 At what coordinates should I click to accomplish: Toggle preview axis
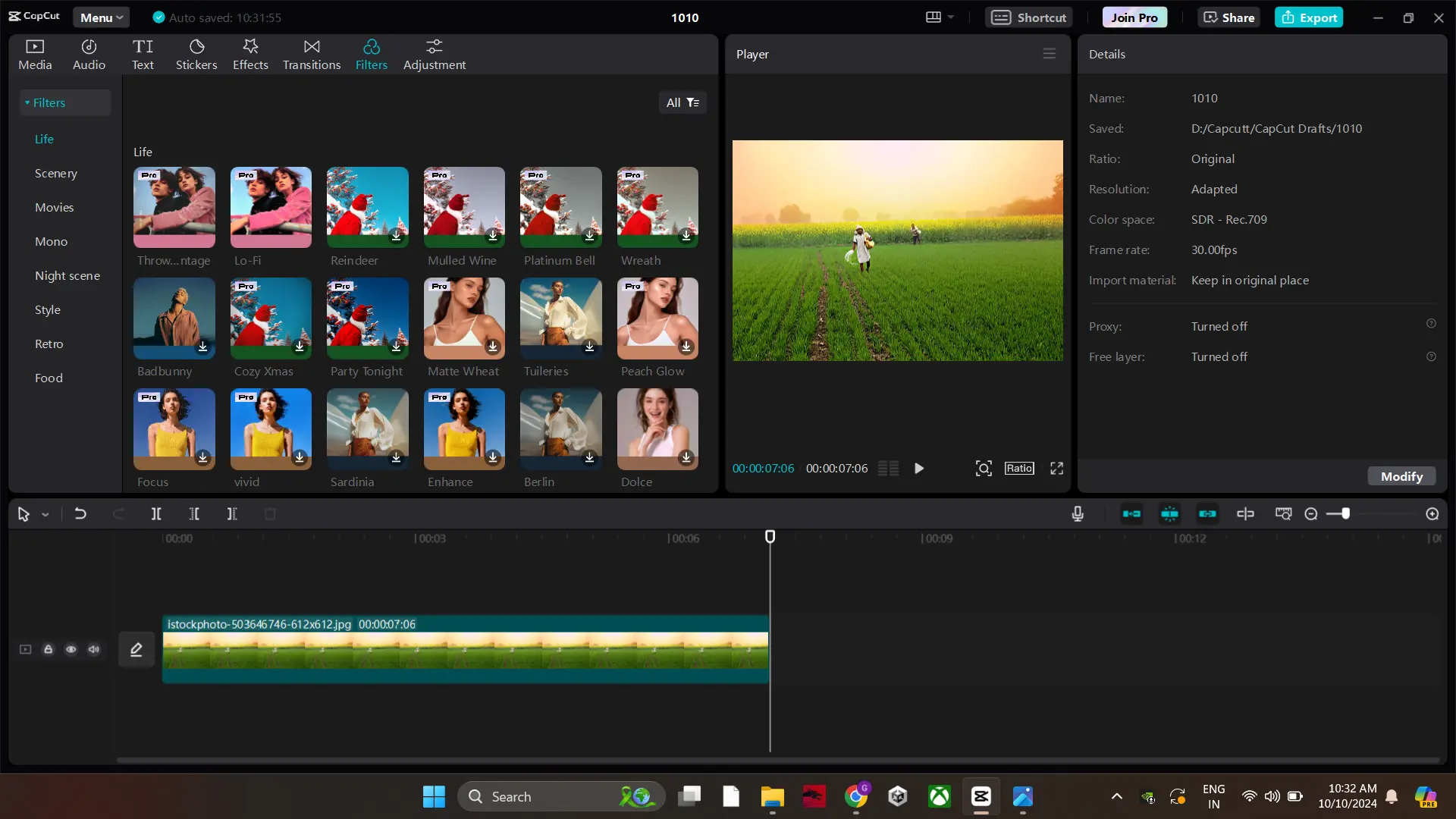[1245, 514]
